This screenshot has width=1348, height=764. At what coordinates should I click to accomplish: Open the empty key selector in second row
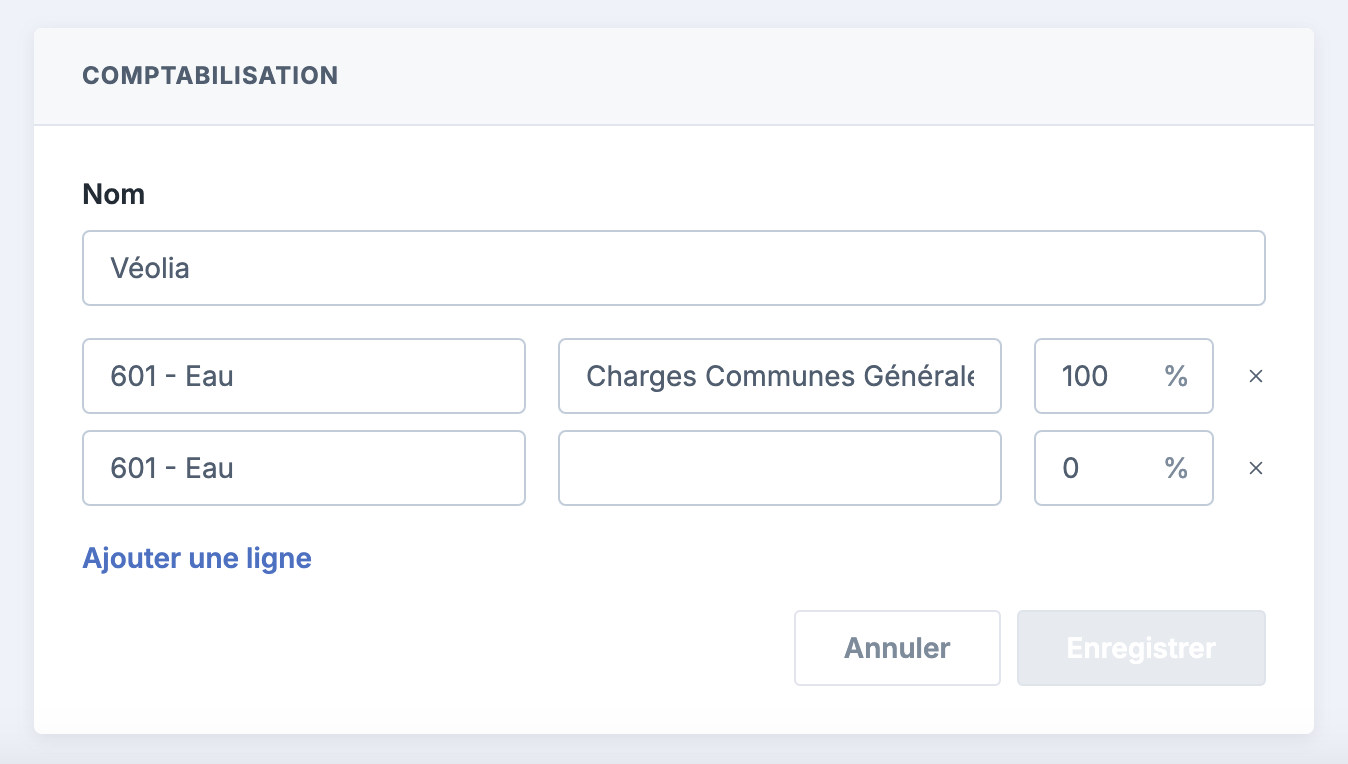[780, 468]
